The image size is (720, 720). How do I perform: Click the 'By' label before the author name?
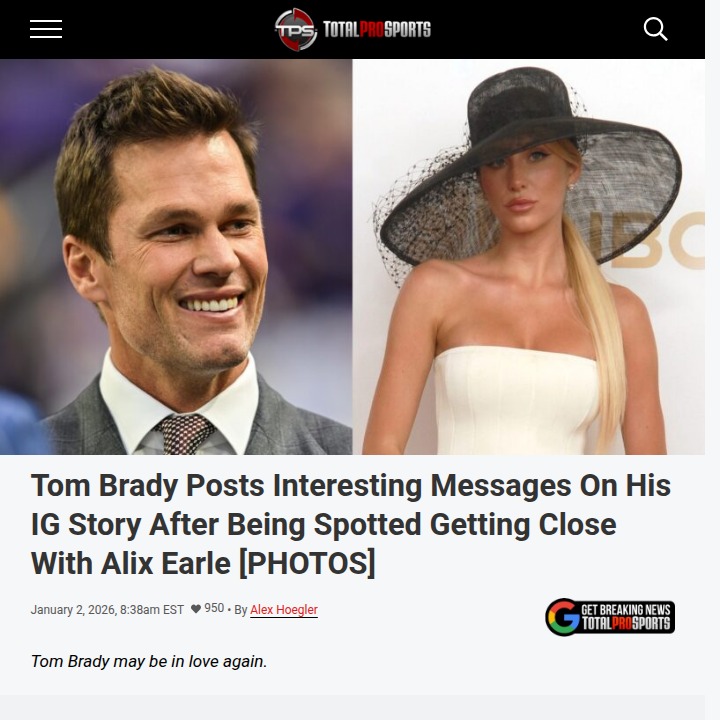[241, 610]
